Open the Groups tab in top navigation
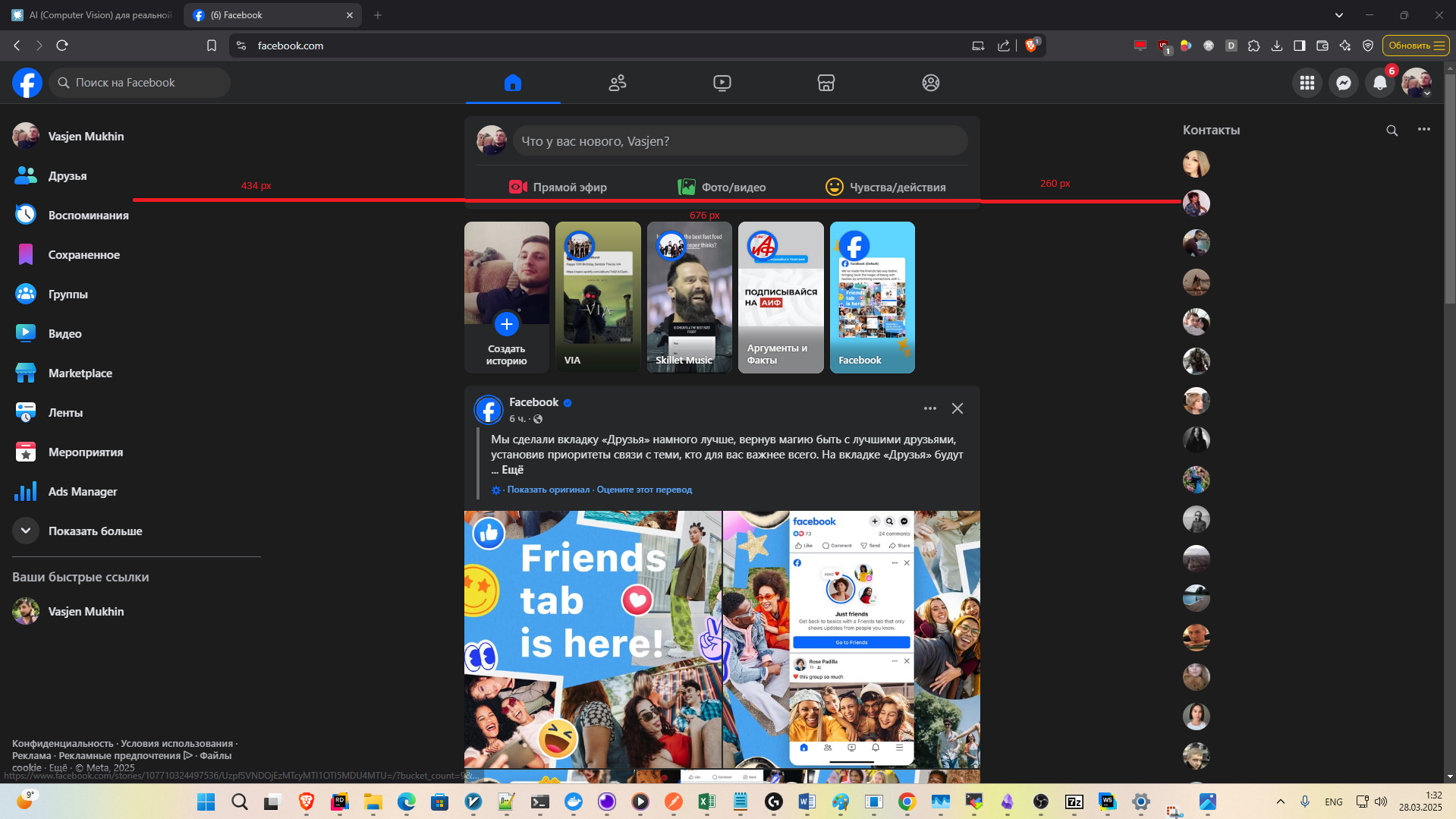The height and width of the screenshot is (819, 1456). 931,83
